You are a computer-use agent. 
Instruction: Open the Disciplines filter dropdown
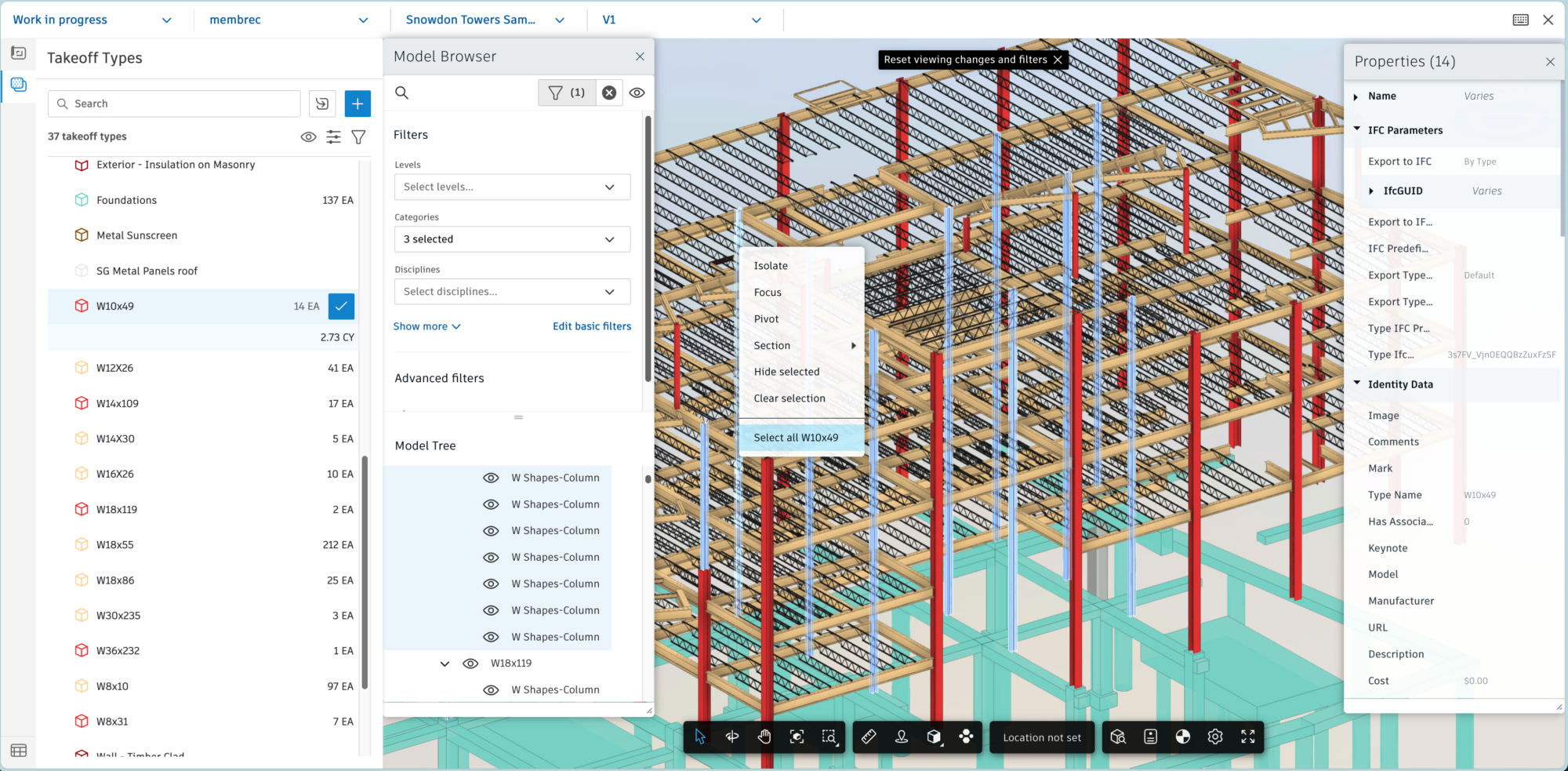coord(512,292)
